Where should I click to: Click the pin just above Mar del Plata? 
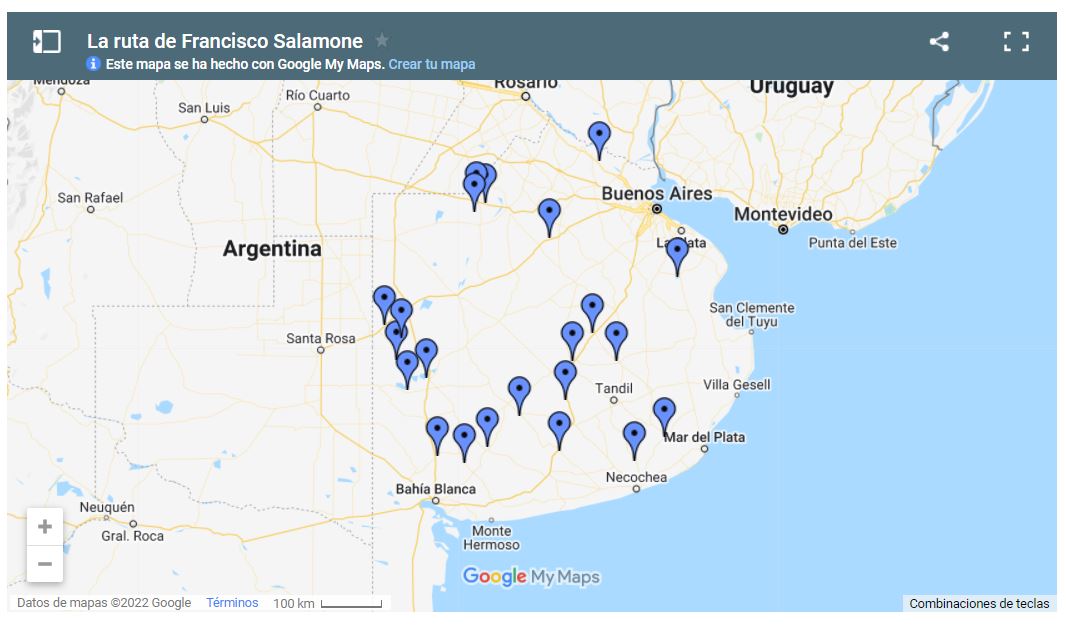tap(664, 413)
